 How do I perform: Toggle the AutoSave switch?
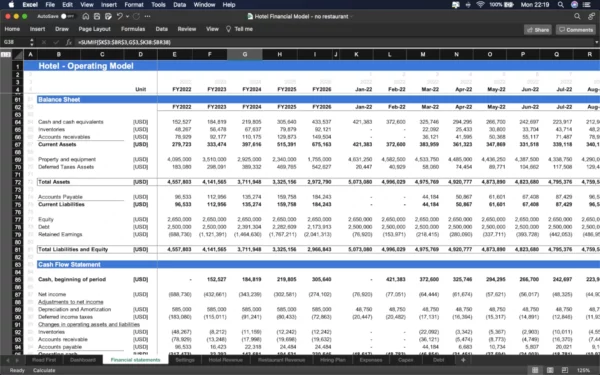pos(67,16)
